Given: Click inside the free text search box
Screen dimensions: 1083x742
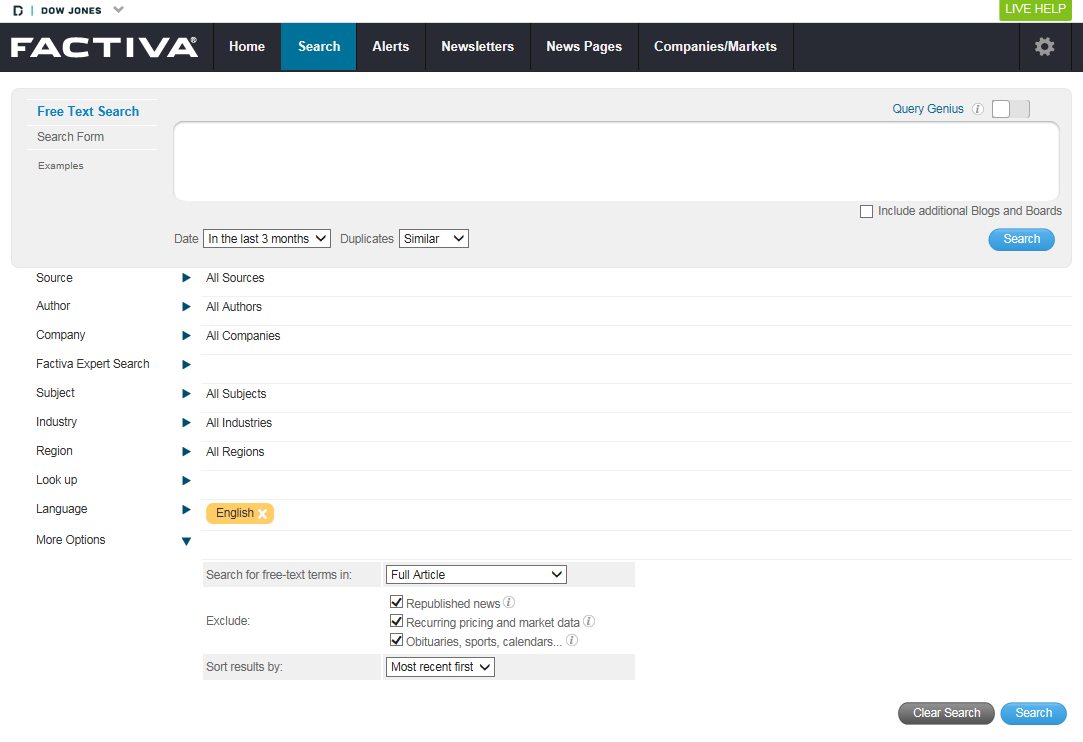Looking at the screenshot, I should point(616,162).
